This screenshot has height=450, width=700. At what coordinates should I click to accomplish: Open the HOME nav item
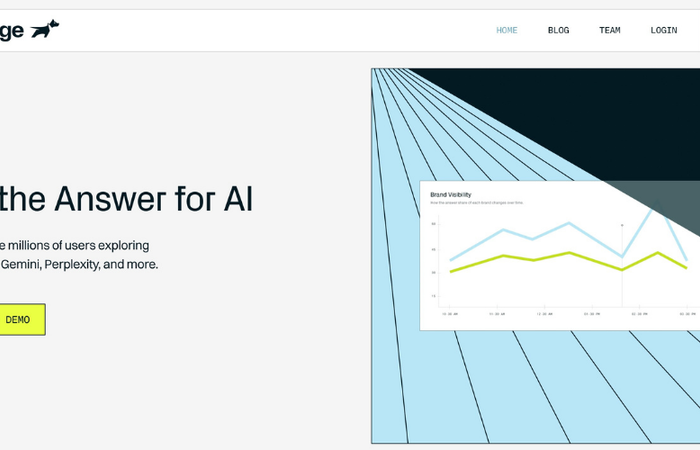[507, 30]
